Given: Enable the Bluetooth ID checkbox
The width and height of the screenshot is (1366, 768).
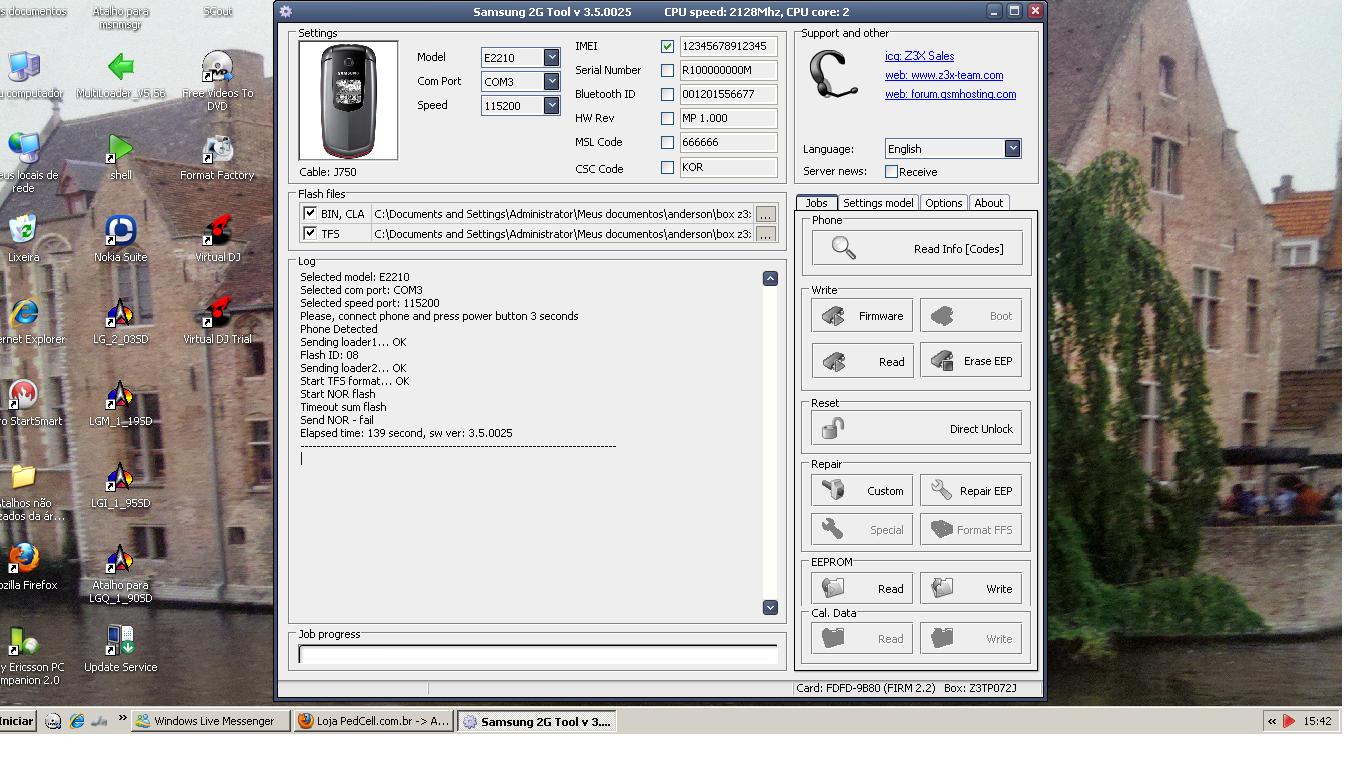Looking at the screenshot, I should (667, 94).
